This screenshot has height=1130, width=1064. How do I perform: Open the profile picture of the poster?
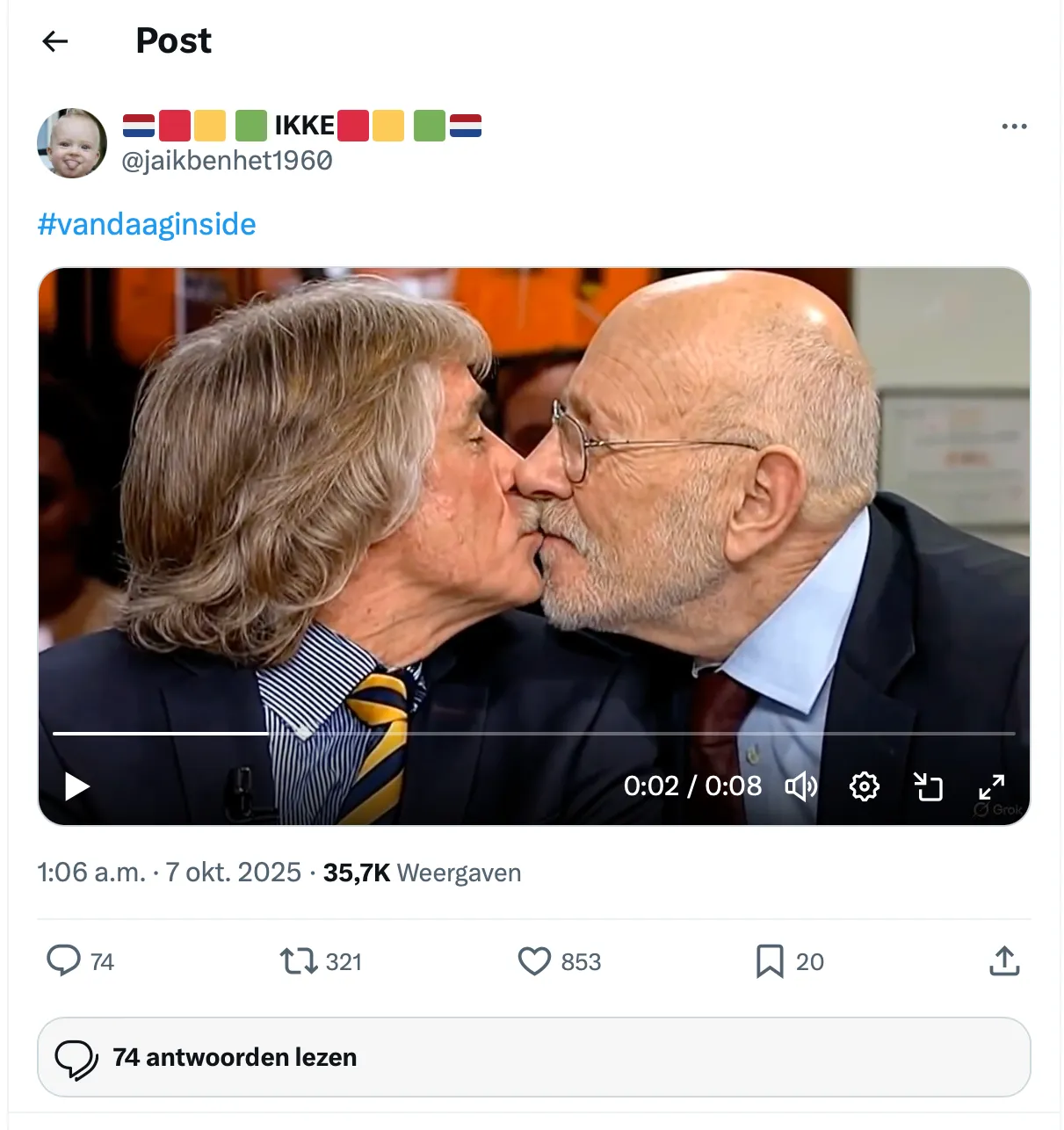[72, 143]
